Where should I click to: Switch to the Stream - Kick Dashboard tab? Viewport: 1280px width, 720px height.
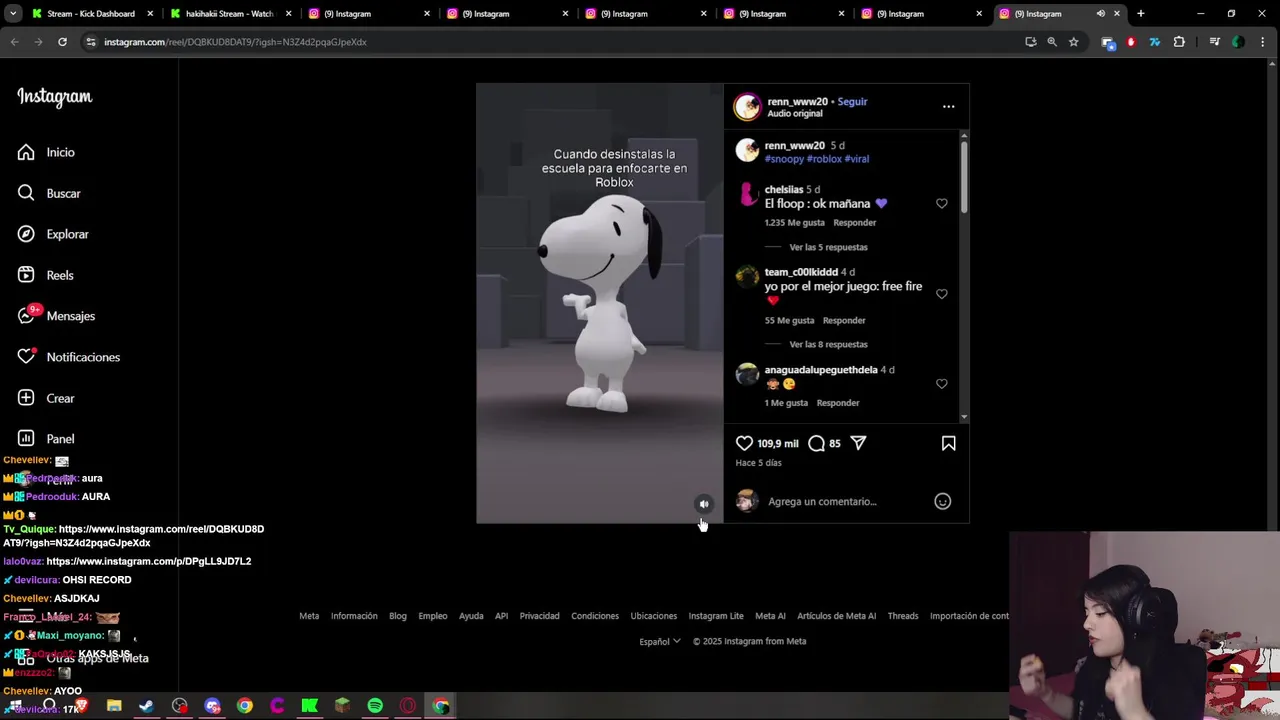(92, 14)
